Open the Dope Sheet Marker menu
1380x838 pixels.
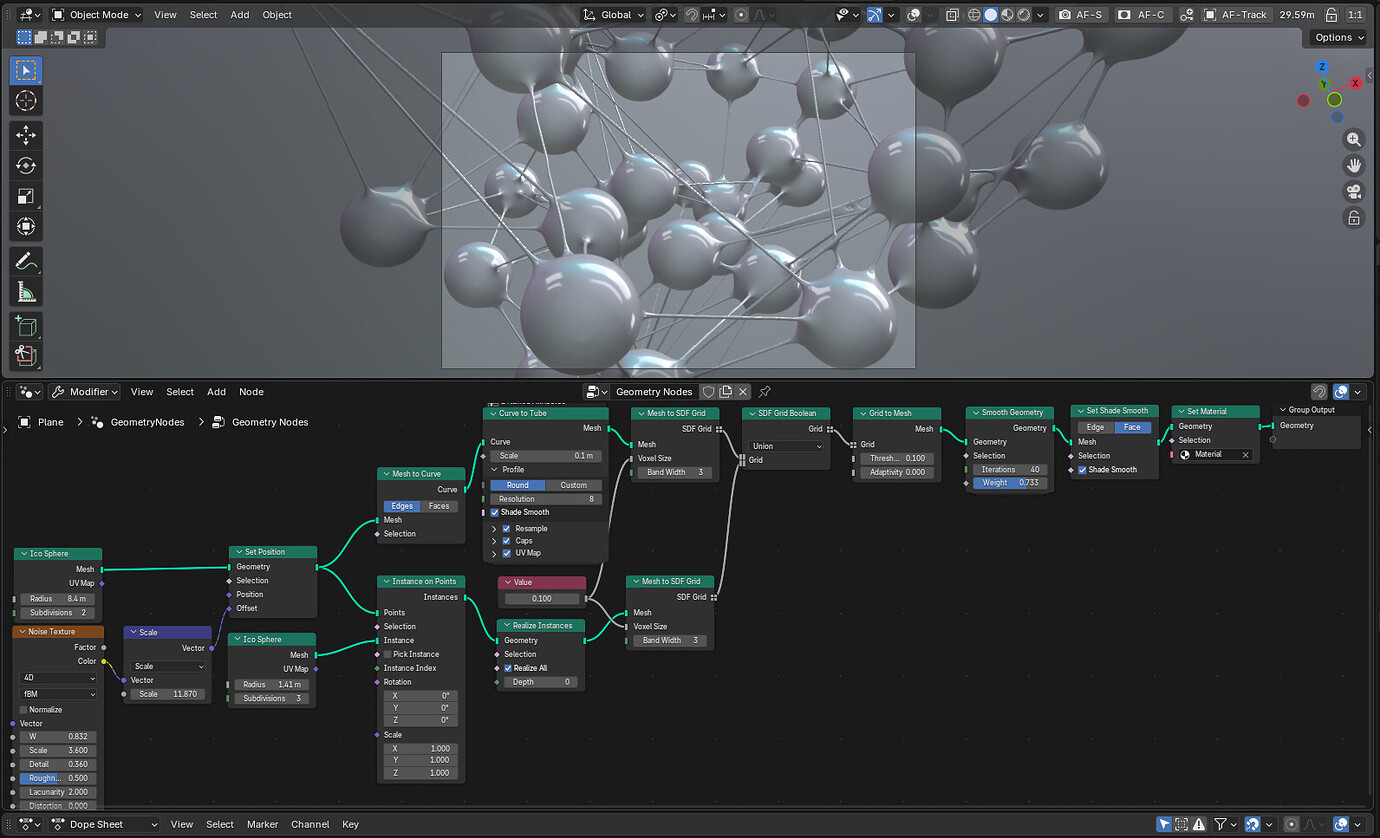pos(262,824)
